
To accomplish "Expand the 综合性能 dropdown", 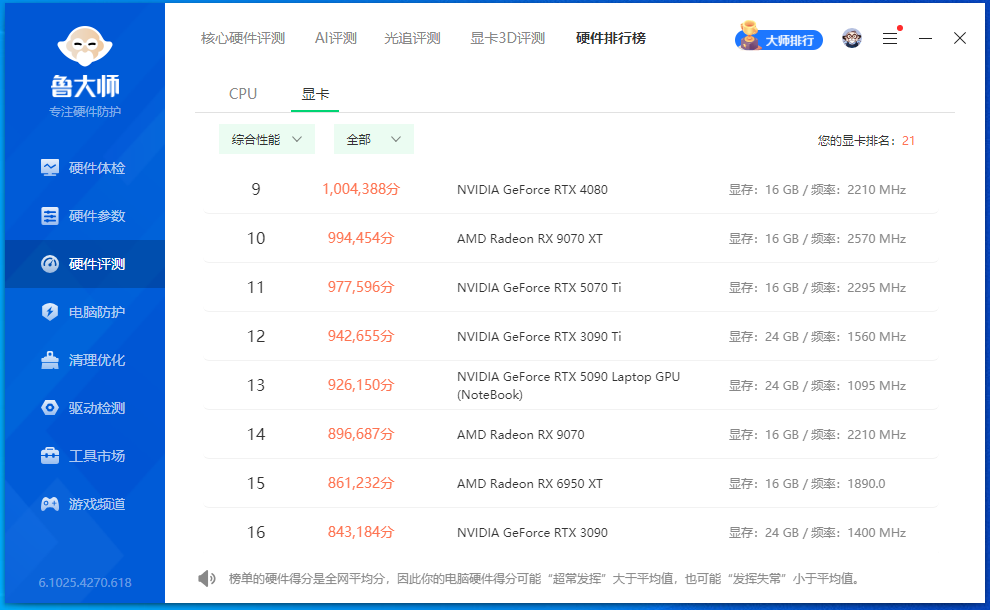I will point(266,140).
